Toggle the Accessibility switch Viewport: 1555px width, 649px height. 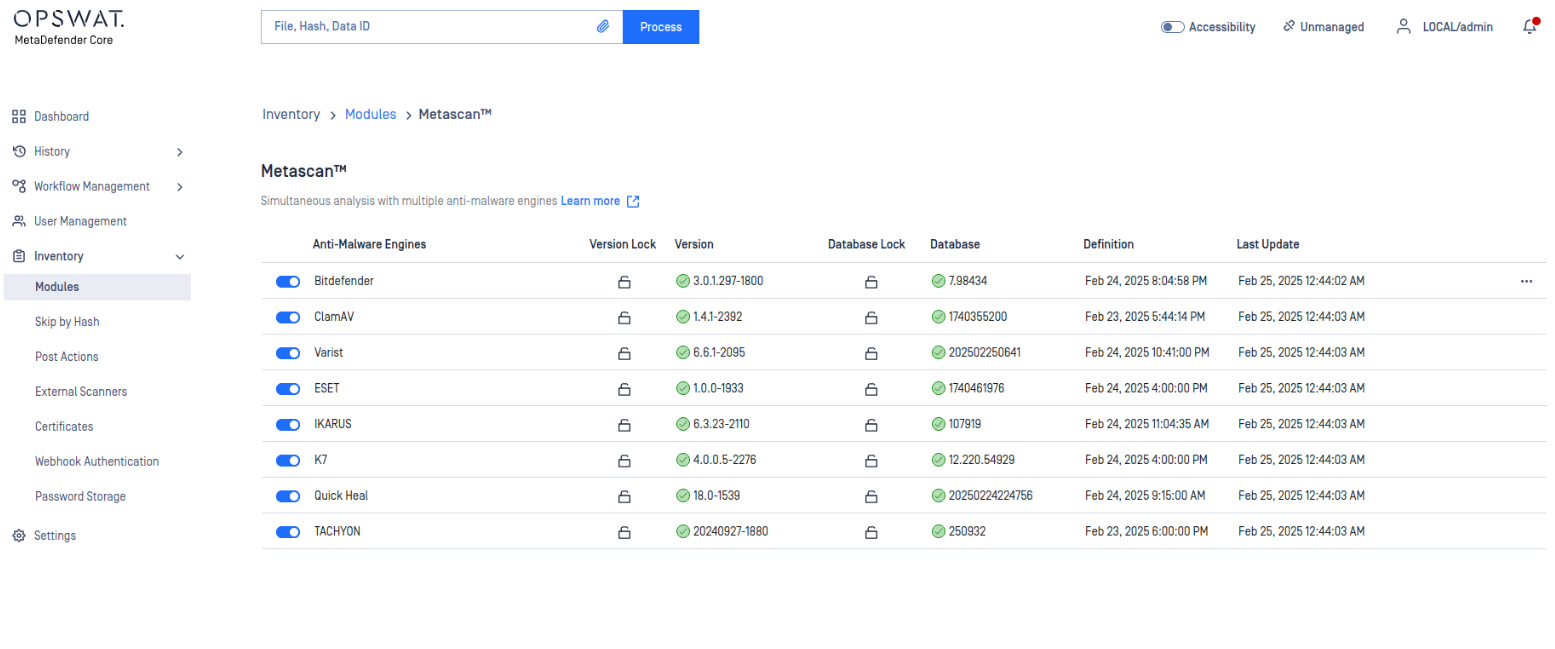tap(1172, 27)
